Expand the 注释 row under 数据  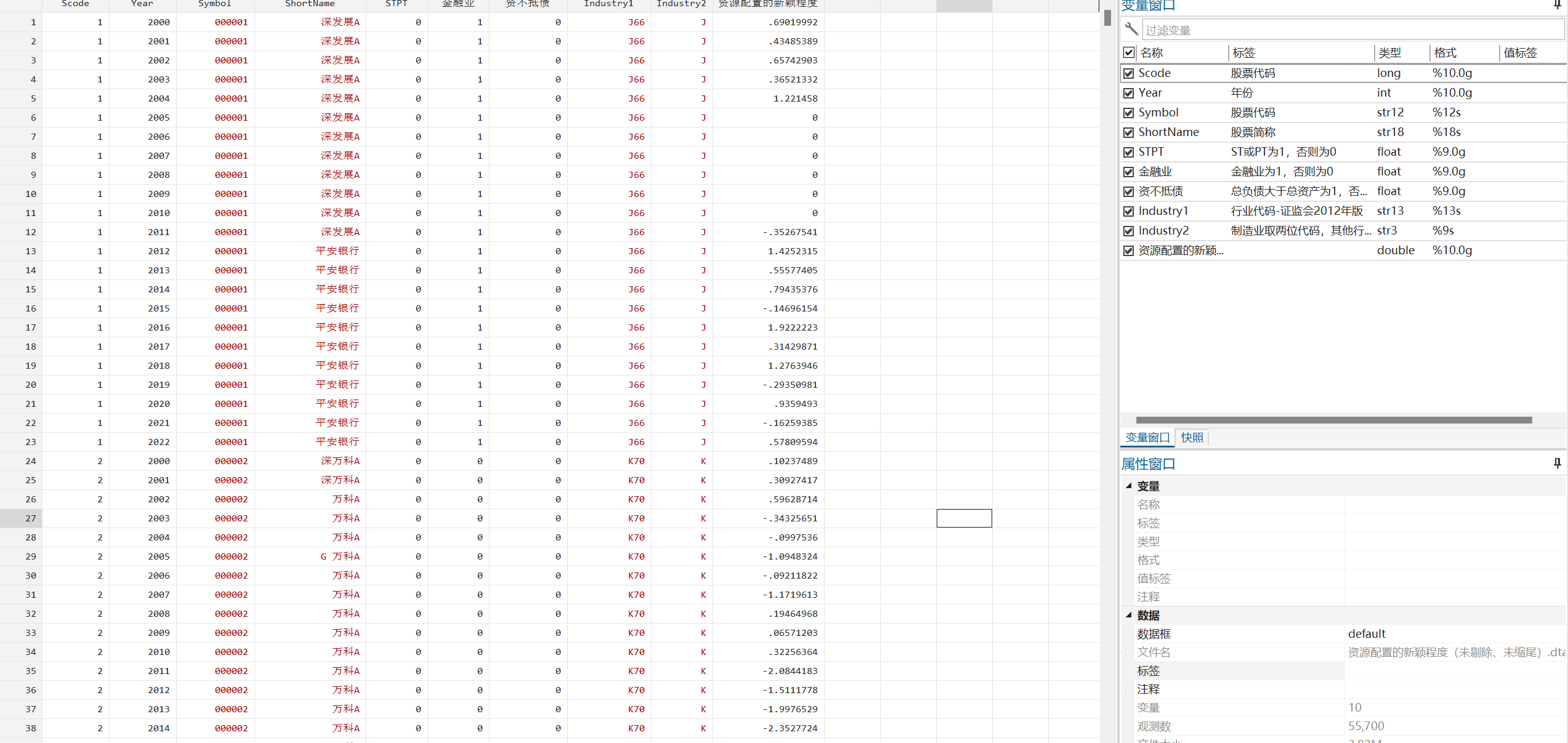click(1128, 689)
